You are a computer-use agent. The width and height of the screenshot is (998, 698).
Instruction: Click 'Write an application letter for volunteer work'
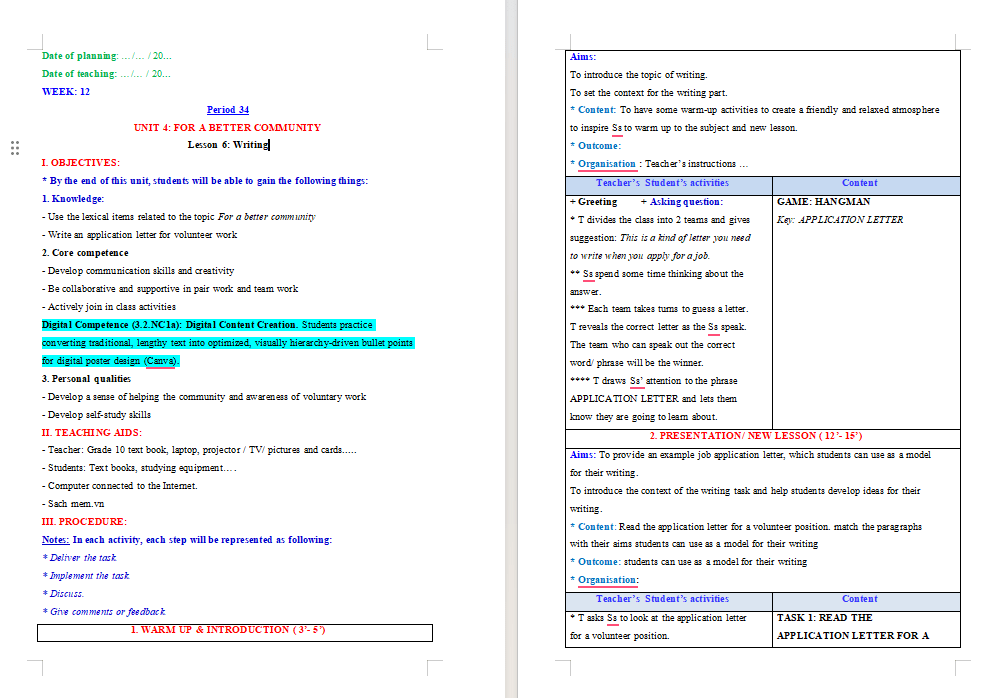(139, 235)
